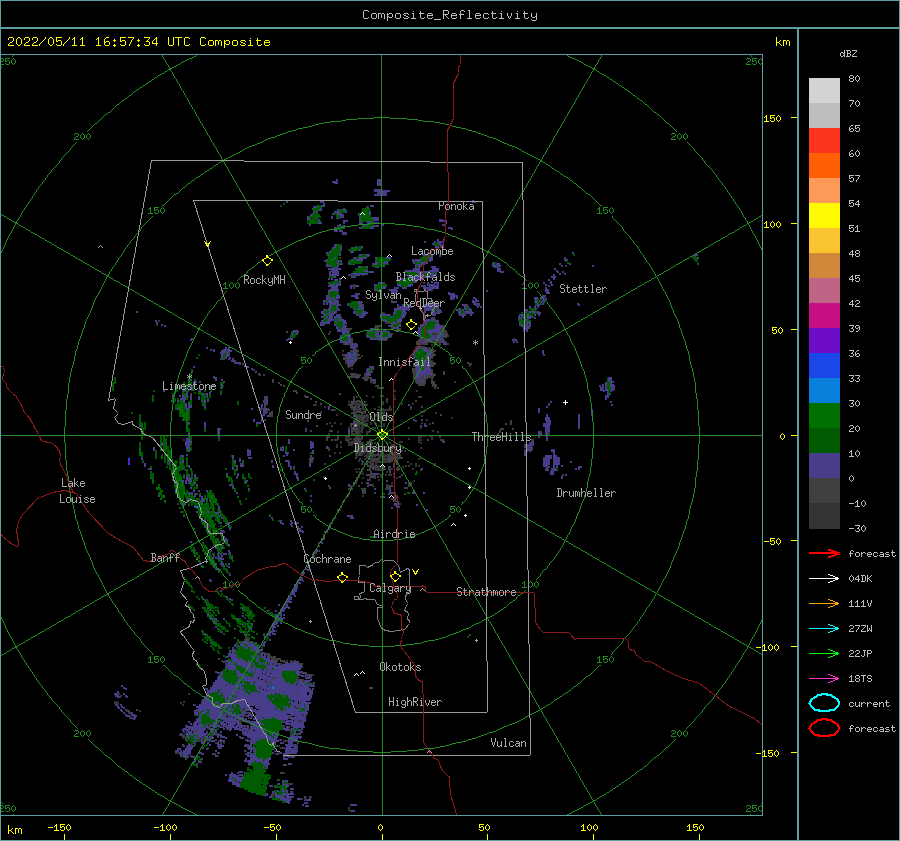Viewport: 900px width, 841px height.
Task: Select the orange 111V arrow icon
Action: pos(824,603)
